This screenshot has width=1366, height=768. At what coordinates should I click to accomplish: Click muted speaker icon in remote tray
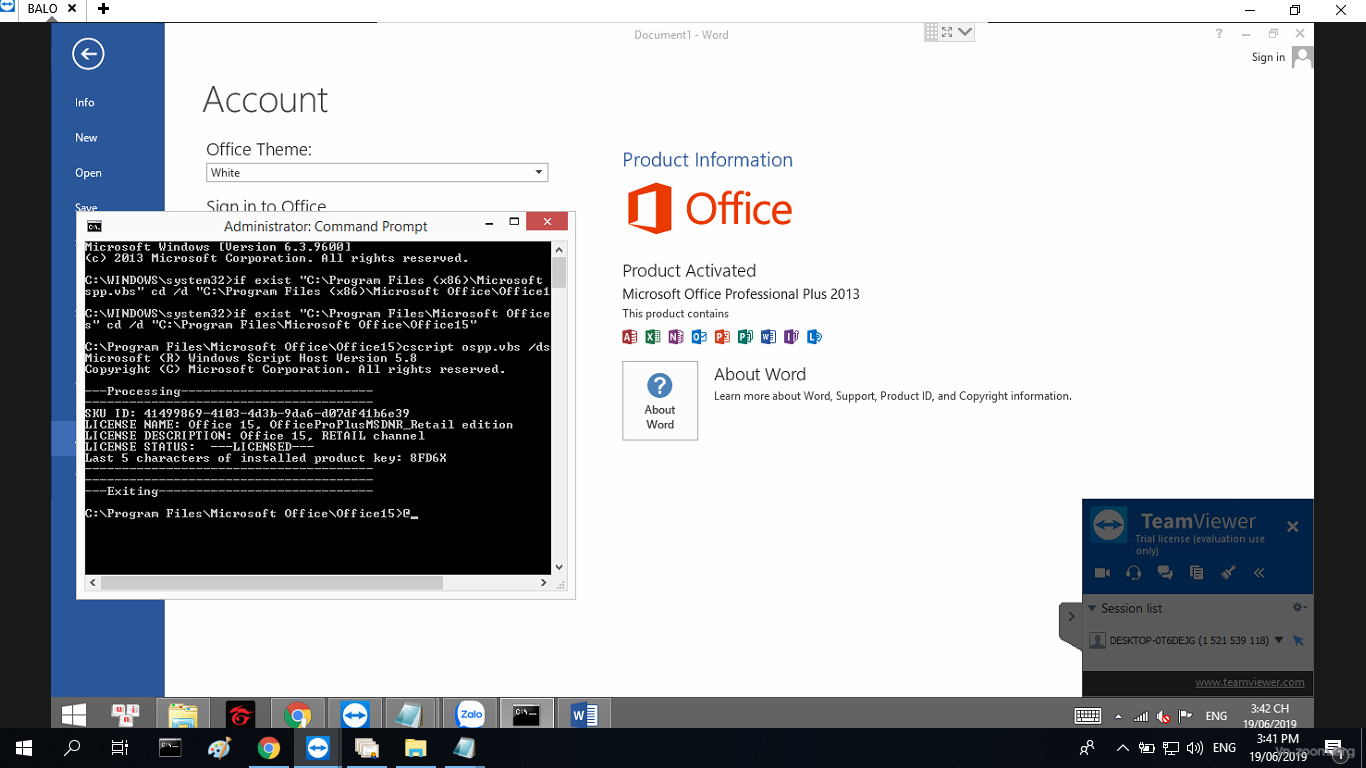click(1163, 716)
